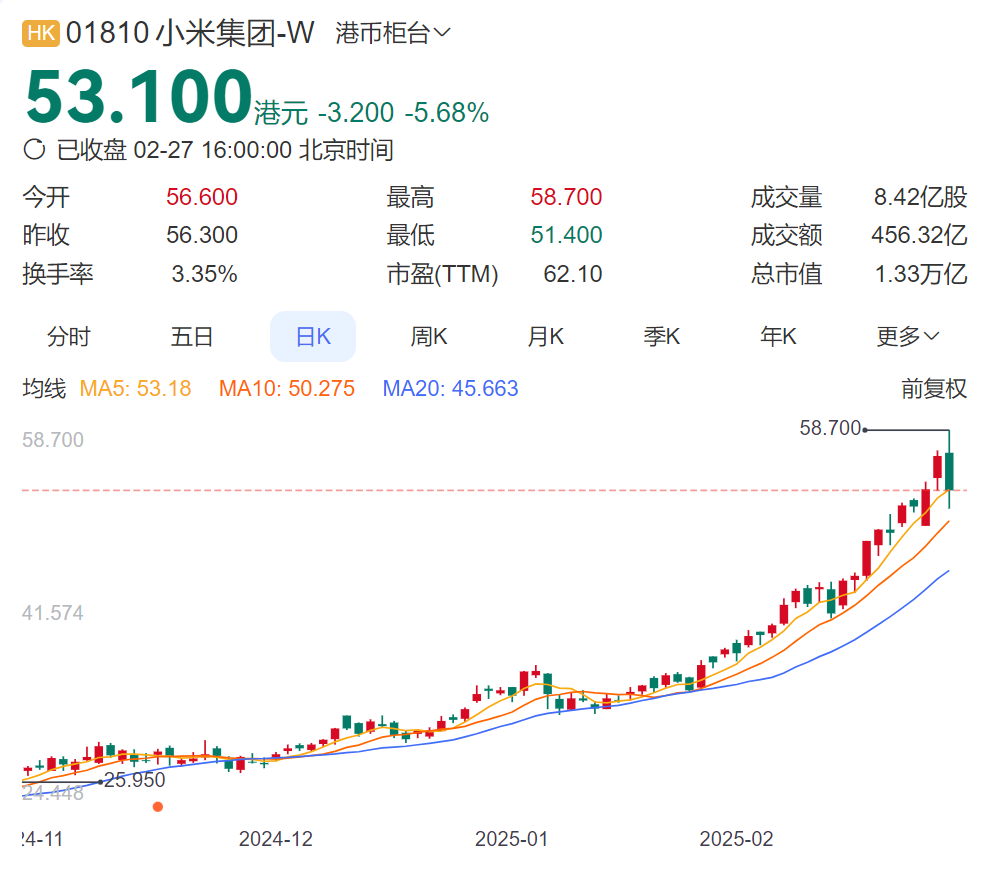Toggle the MA20 moving average label

coord(450,389)
